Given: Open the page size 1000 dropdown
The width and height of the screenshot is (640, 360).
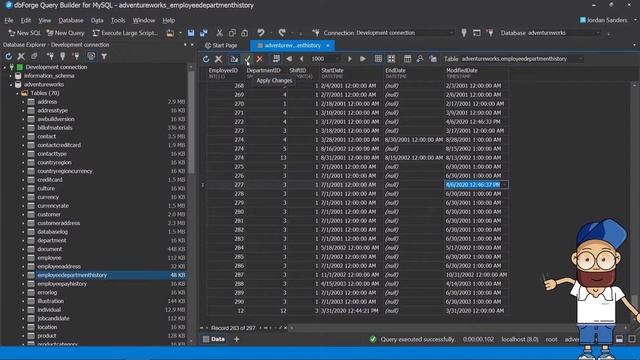Looking at the screenshot, I should coord(337,59).
